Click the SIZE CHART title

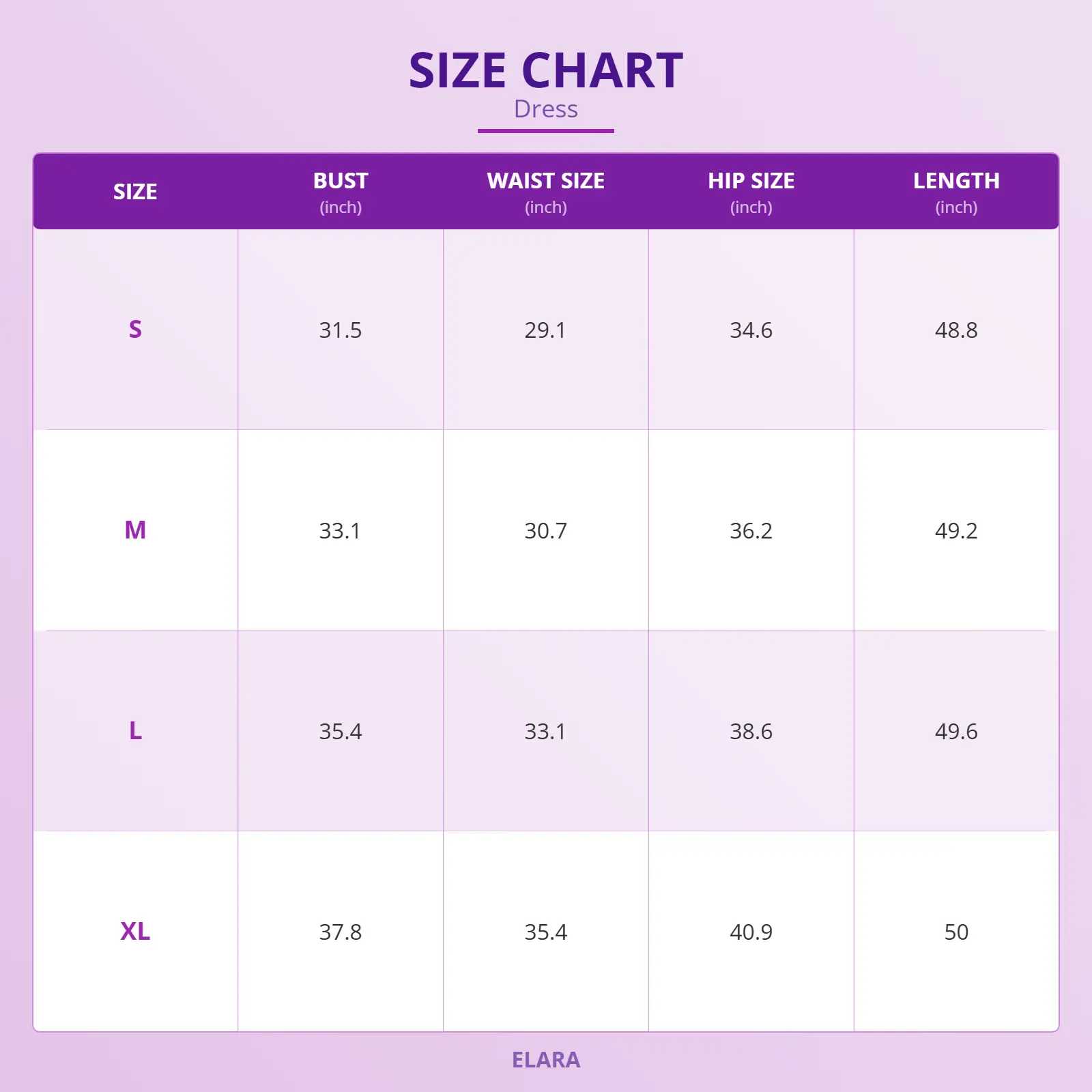(545, 71)
